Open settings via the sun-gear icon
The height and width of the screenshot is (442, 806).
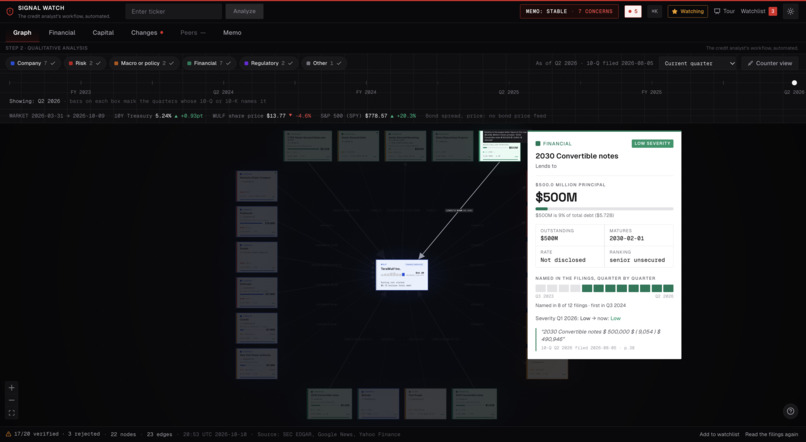point(791,11)
